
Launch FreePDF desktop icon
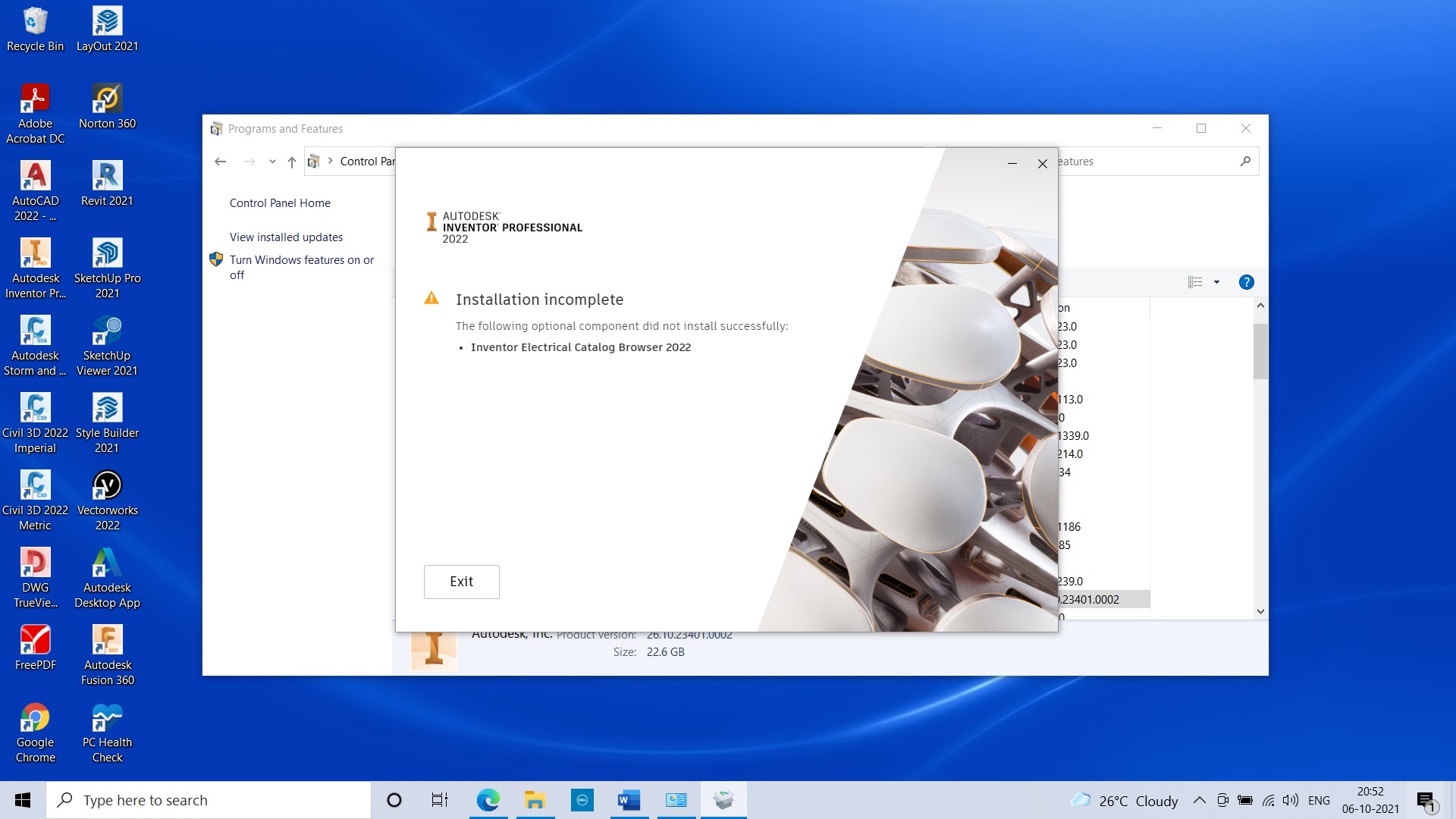point(35,648)
